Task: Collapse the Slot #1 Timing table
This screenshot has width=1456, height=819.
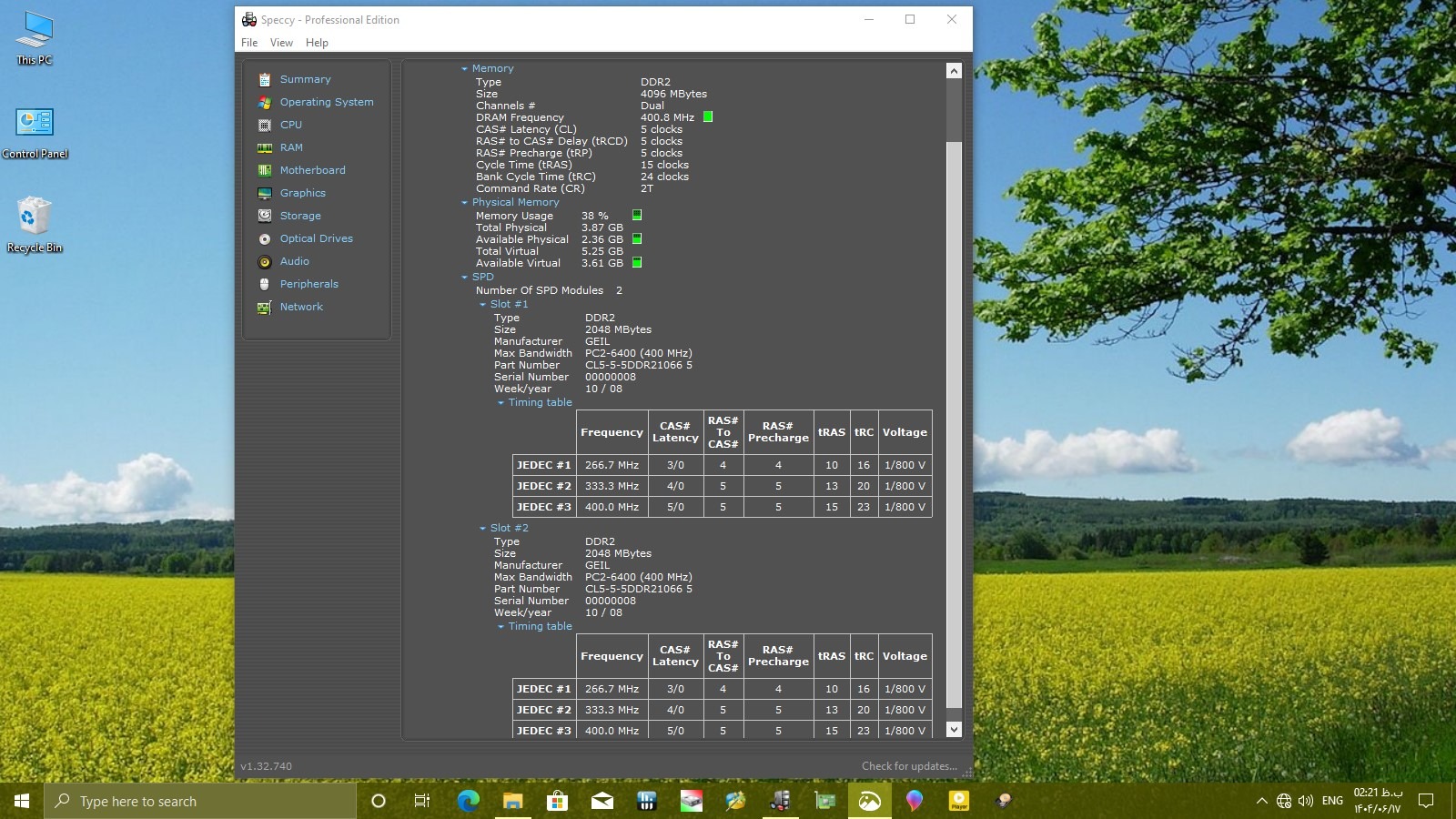Action: (x=500, y=403)
